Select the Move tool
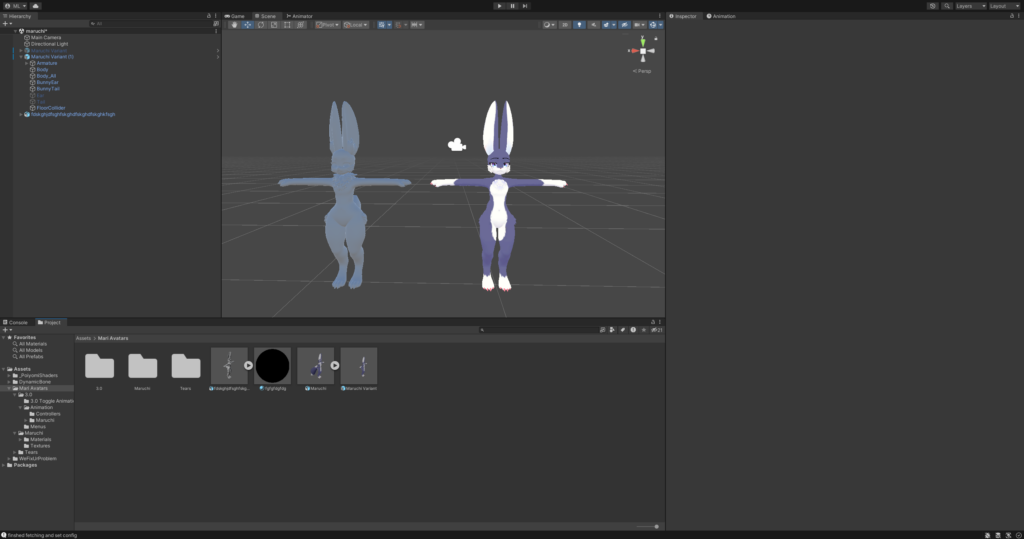 [247, 24]
